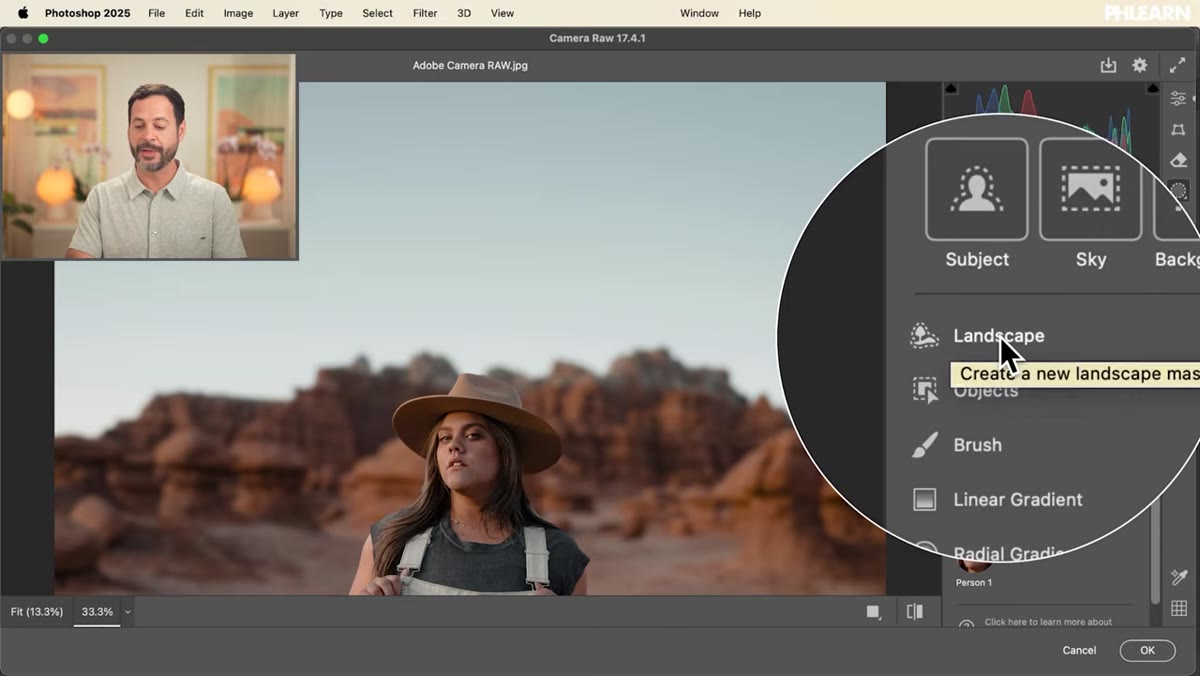Select the Masking tool icon

click(1179, 191)
